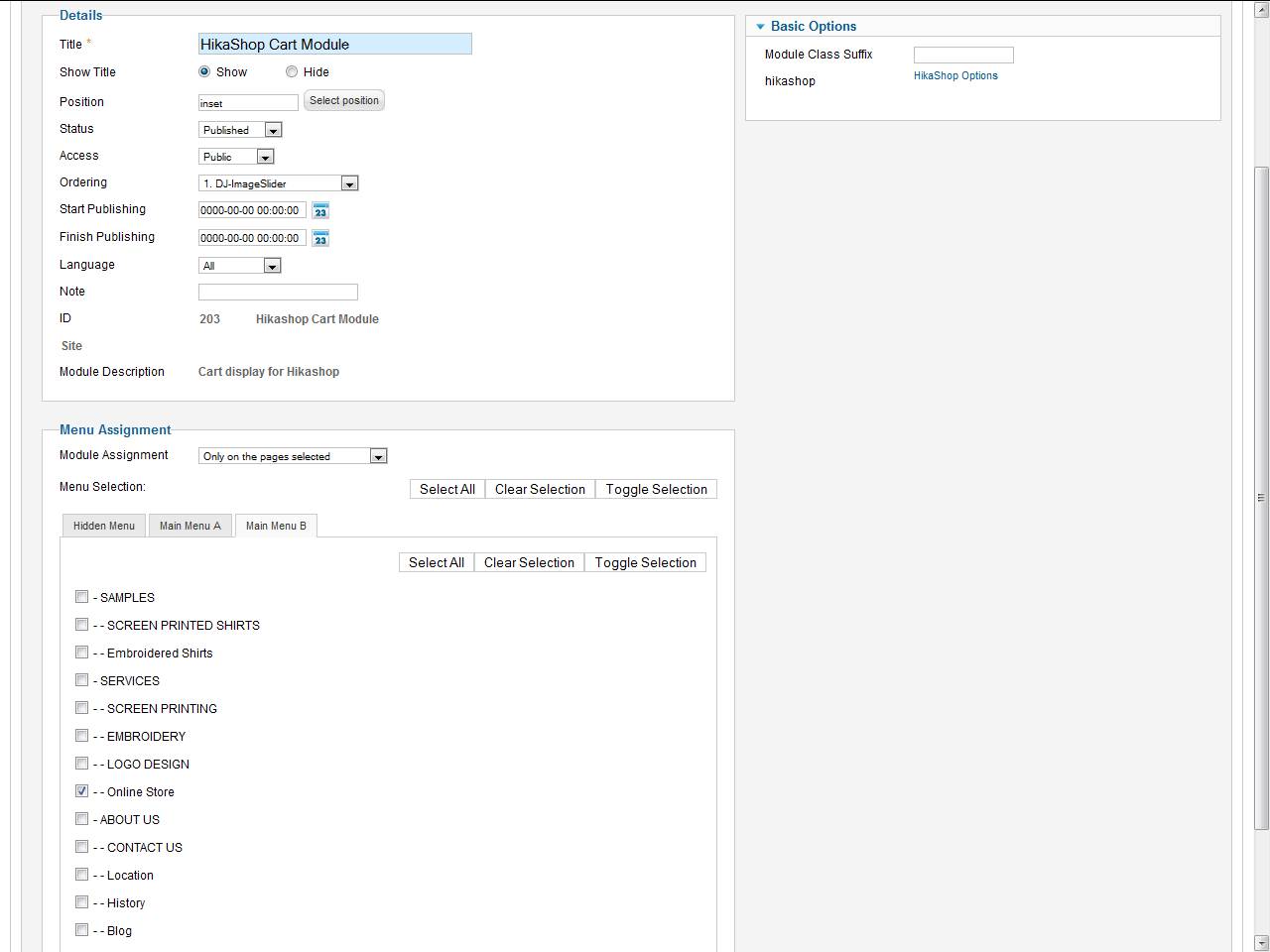Open the Language dropdown showing All
1270x952 pixels.
click(x=240, y=266)
